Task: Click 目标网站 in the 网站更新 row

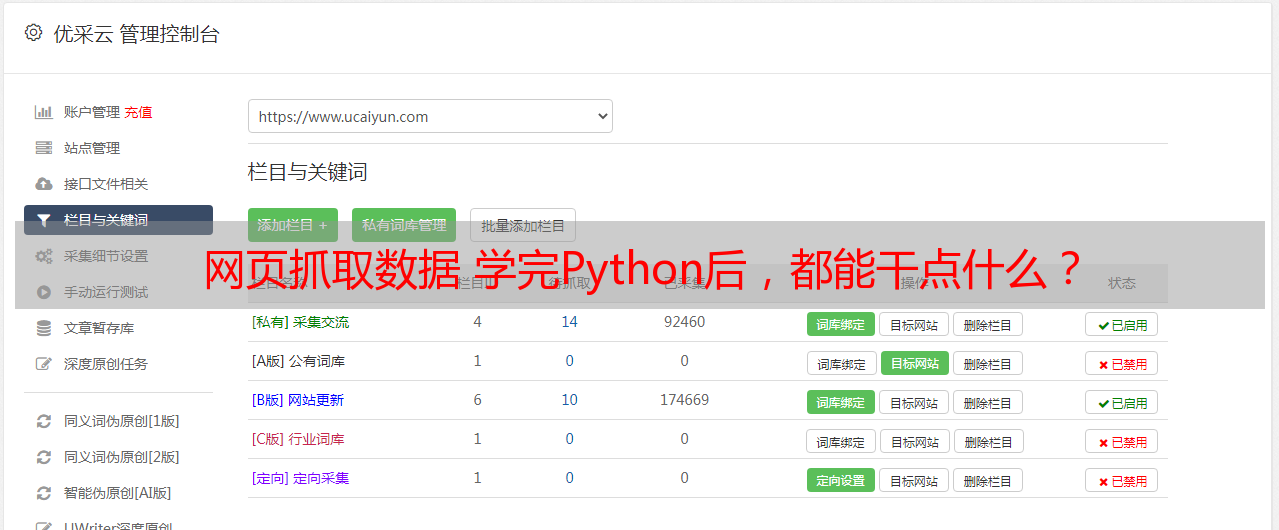Action: coord(914,402)
